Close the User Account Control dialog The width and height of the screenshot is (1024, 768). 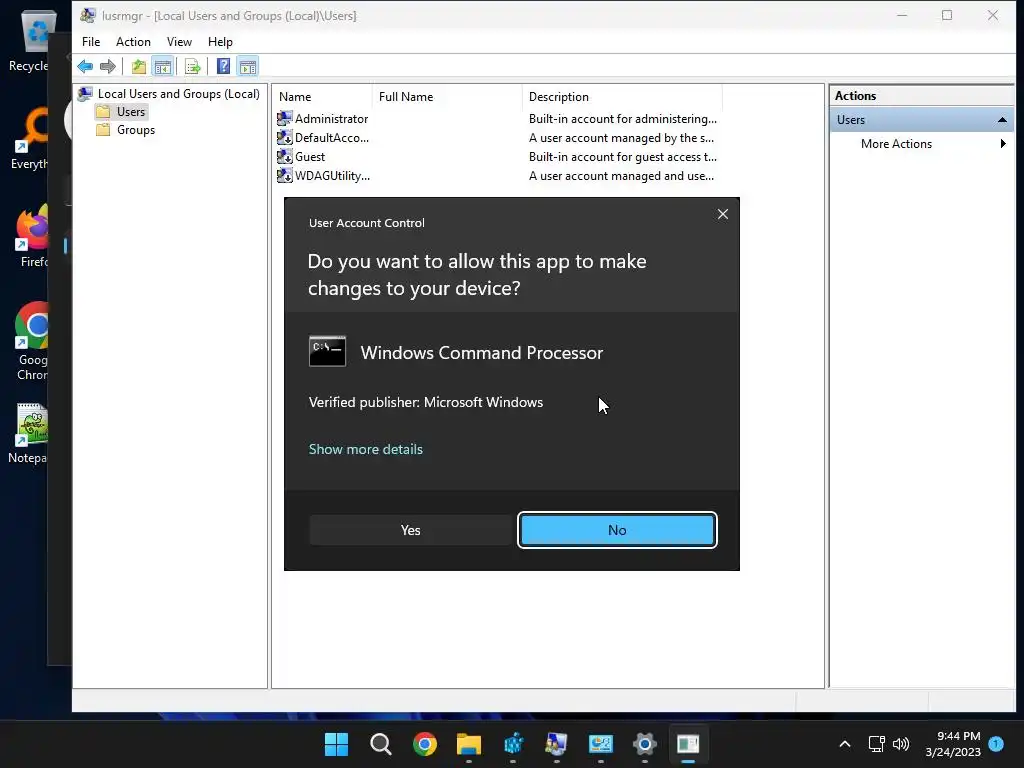(723, 214)
